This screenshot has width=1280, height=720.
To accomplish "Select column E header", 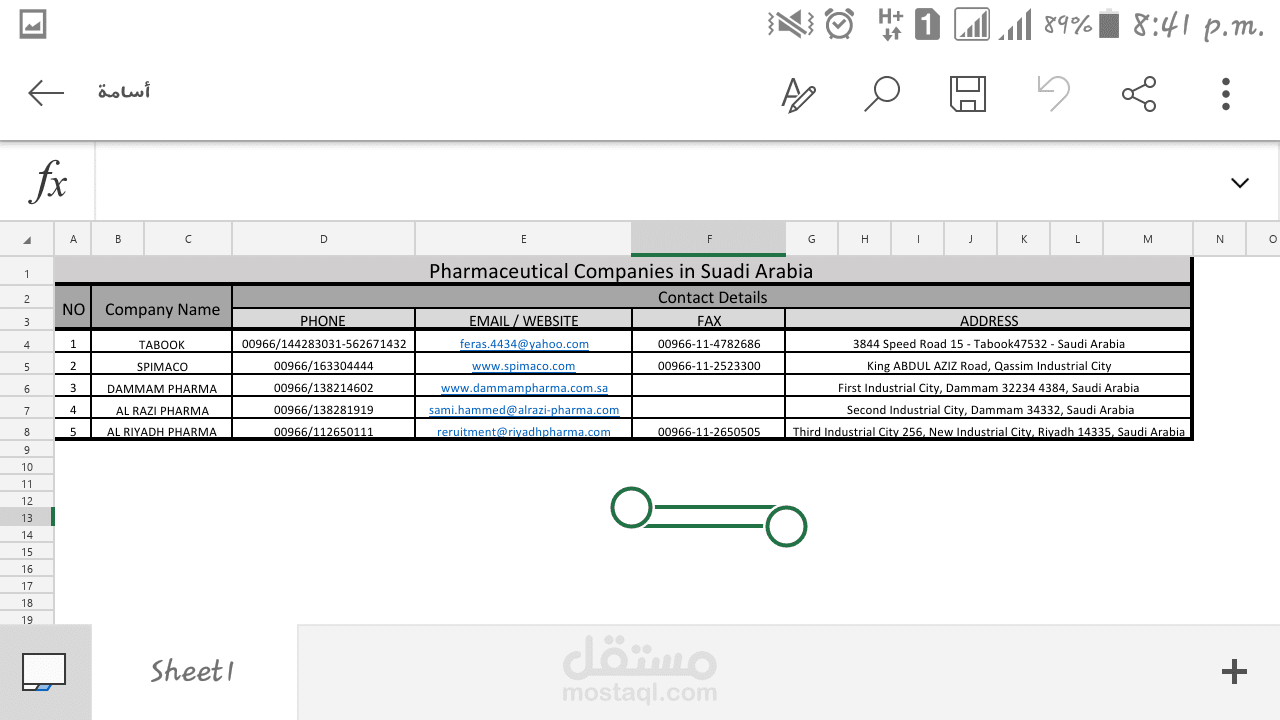I will 523,239.
